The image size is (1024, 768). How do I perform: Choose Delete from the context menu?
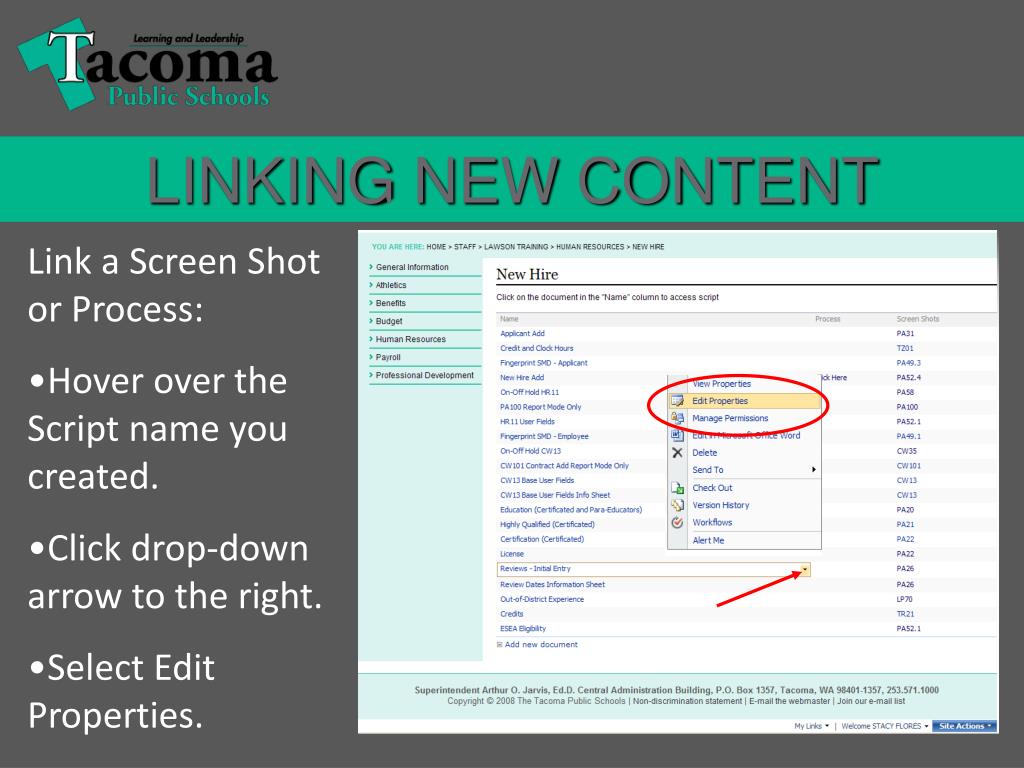tap(705, 453)
